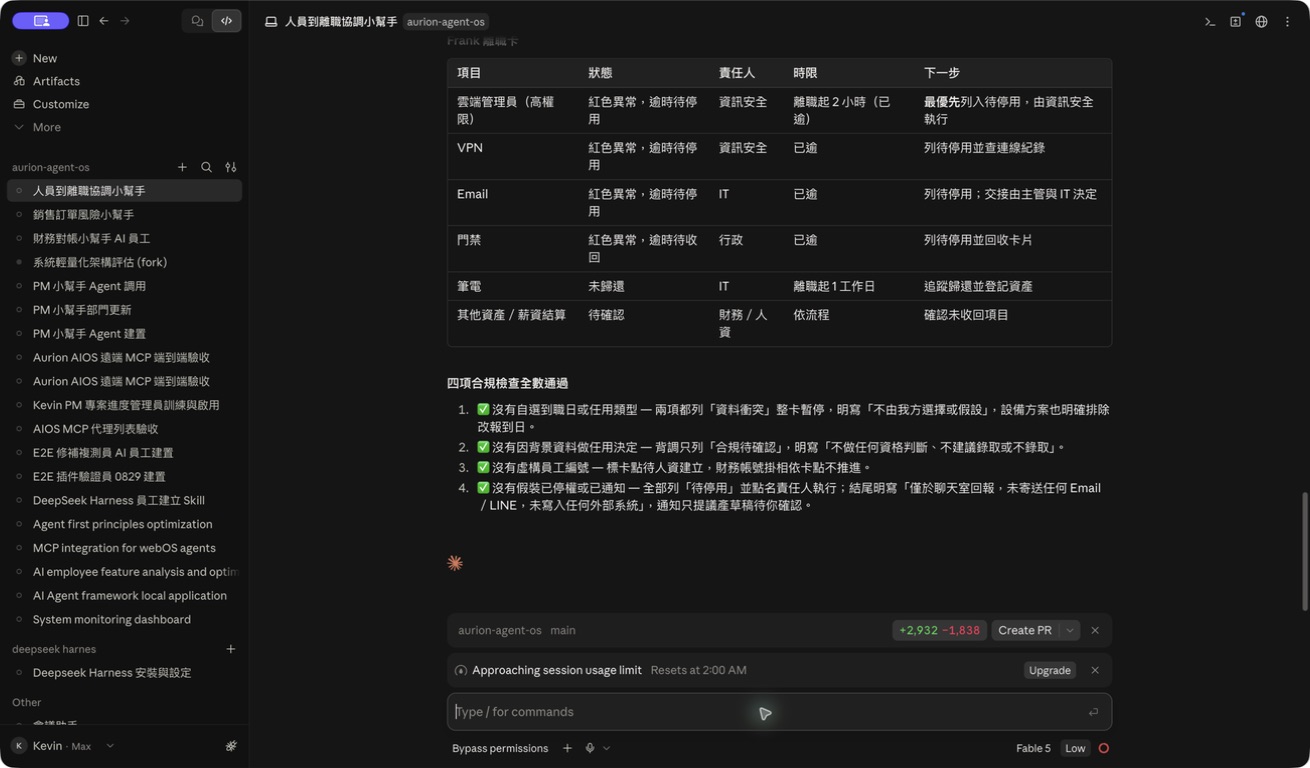Click the gear-like icon beside Kevin account
Screen dimensions: 1310x768
click(231, 746)
